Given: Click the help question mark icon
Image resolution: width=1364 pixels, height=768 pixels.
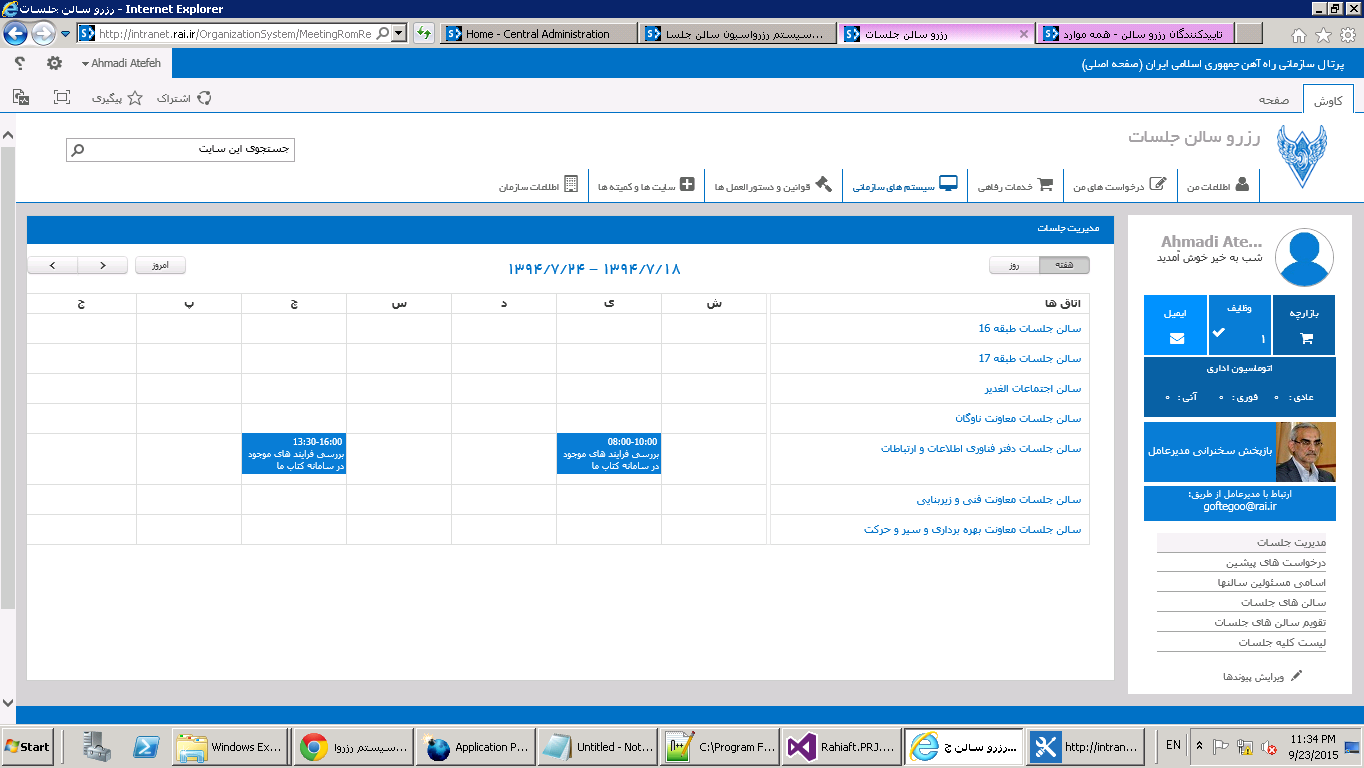Looking at the screenshot, I should 20,63.
